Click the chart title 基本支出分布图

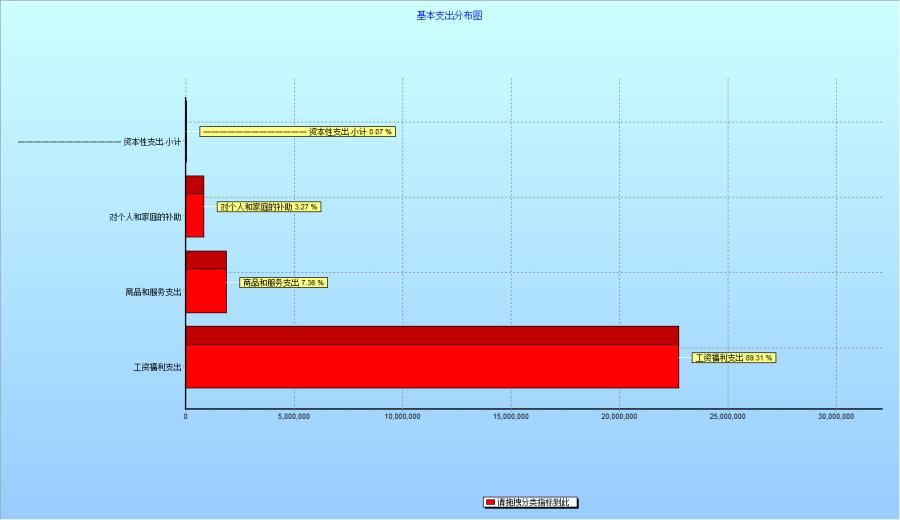click(449, 16)
